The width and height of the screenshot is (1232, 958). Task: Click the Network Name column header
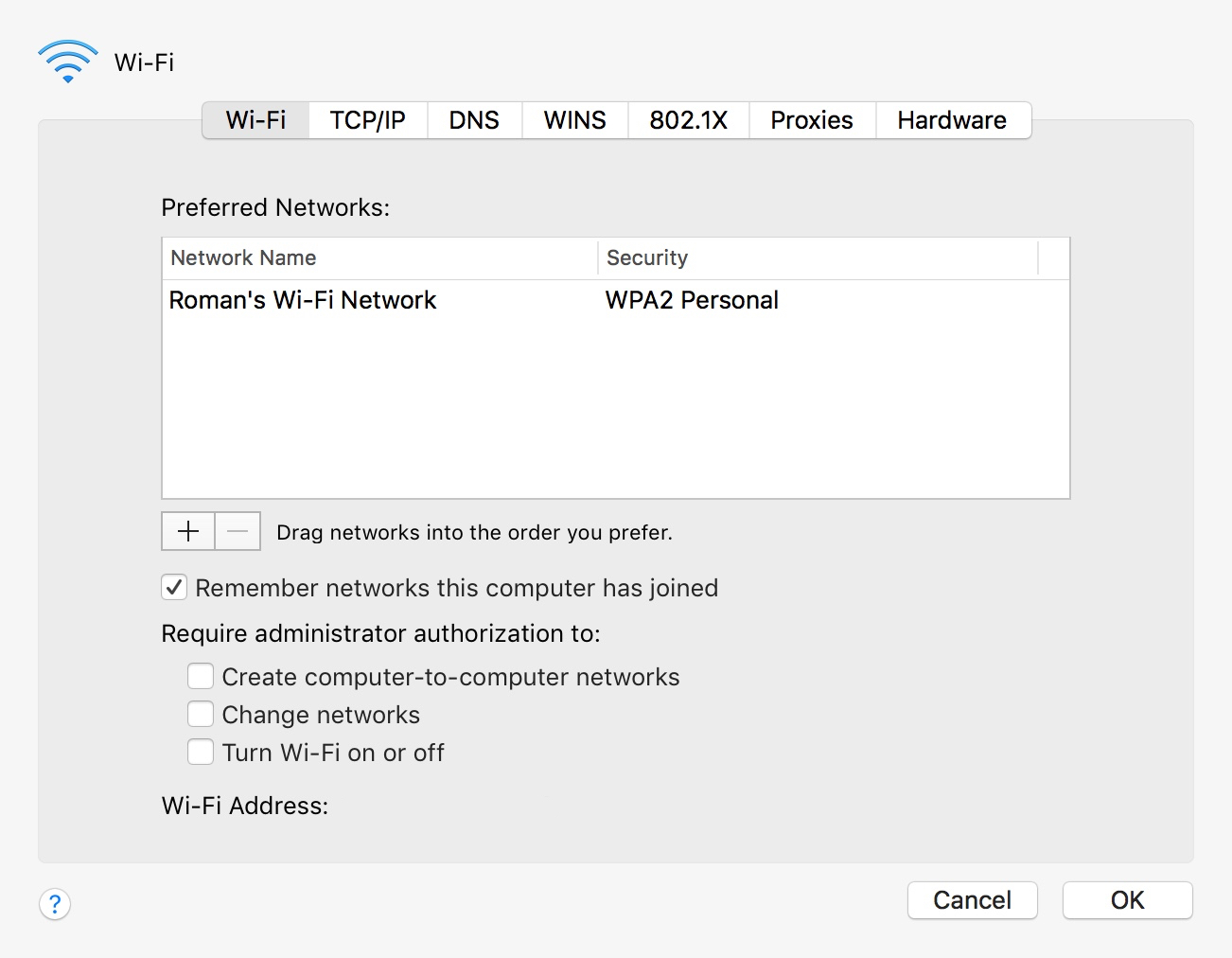click(378, 257)
